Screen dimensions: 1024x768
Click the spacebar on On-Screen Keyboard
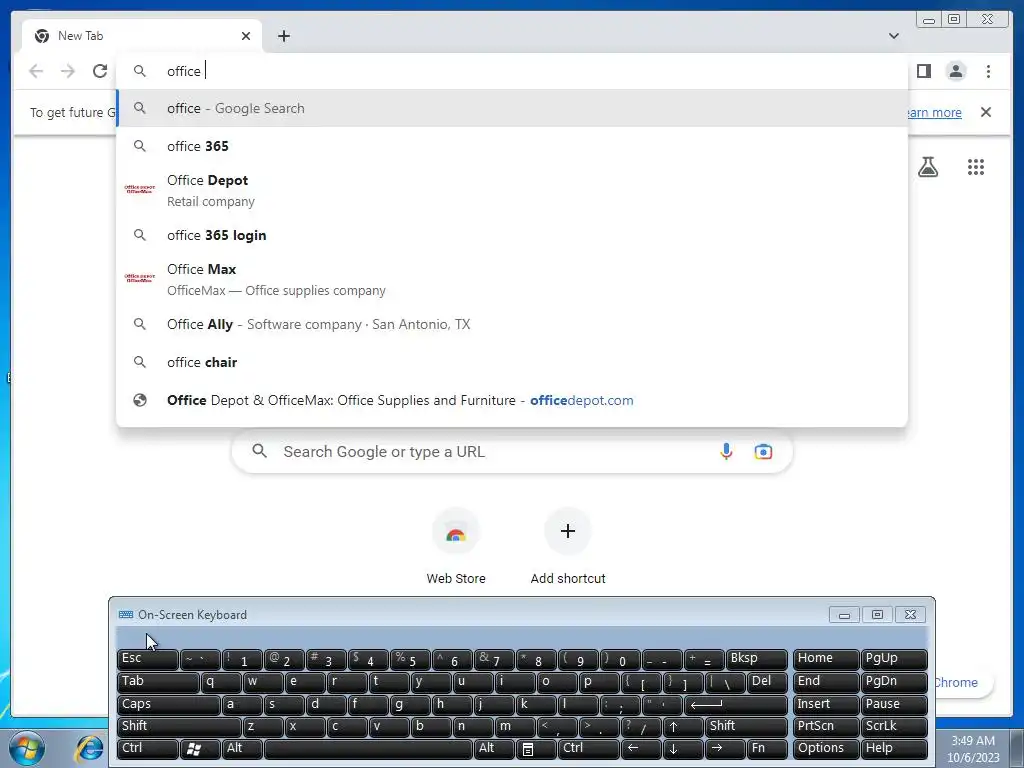click(x=368, y=748)
